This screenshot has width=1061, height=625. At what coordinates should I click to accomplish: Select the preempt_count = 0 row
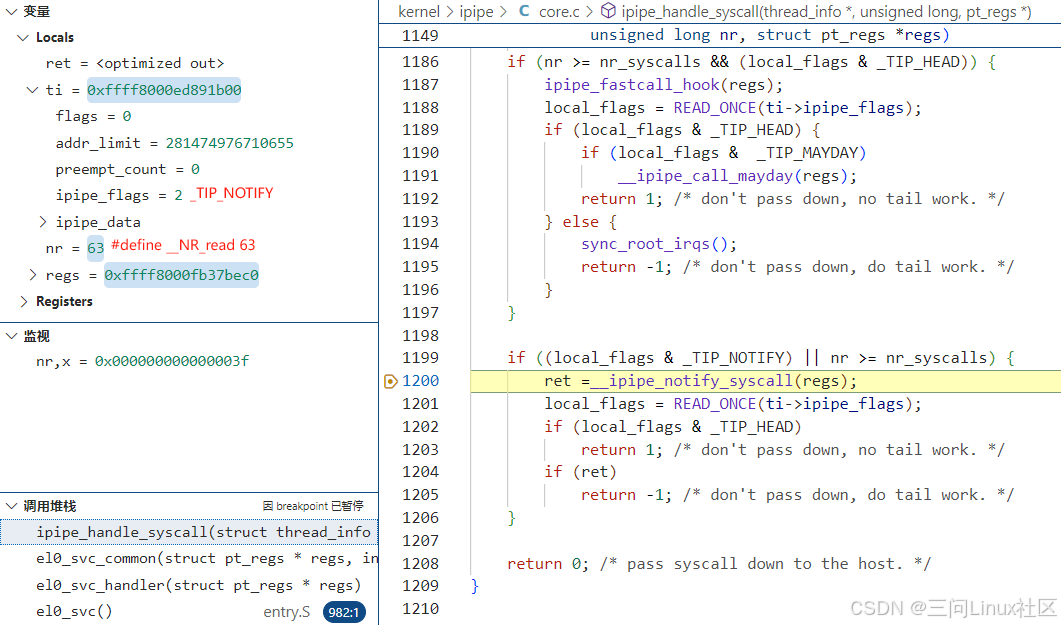pyautogui.click(x=127, y=169)
